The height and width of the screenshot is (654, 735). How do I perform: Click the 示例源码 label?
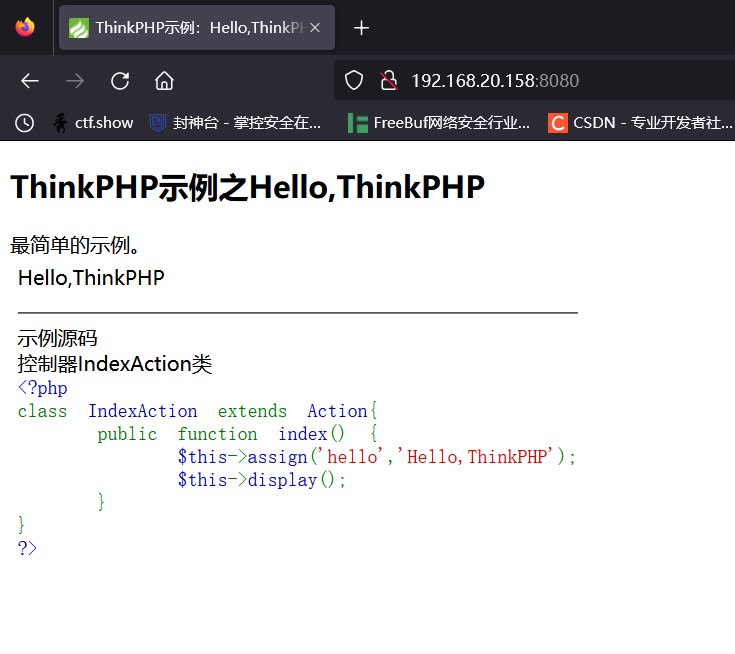57,338
